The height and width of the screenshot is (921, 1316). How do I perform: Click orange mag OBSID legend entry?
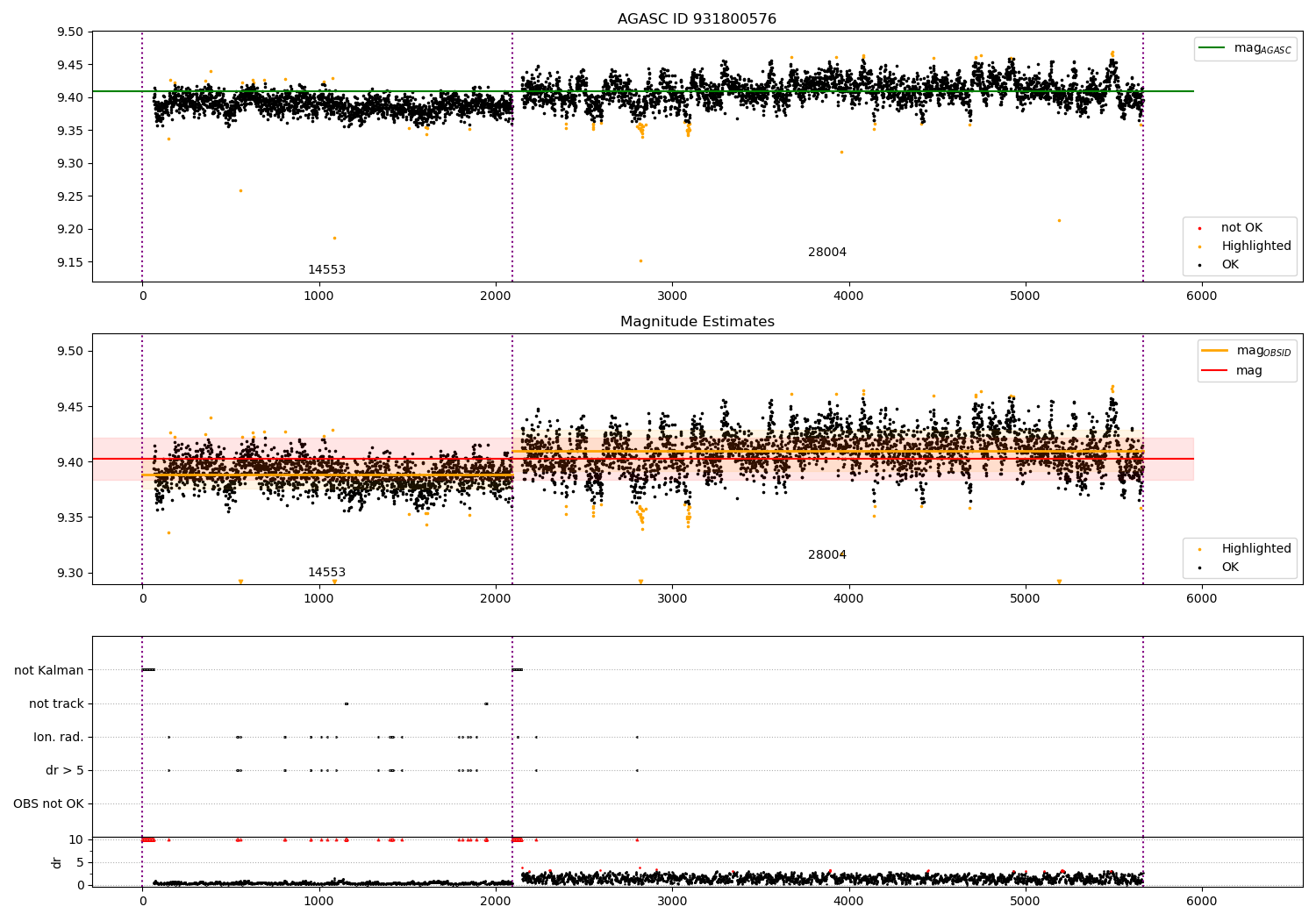point(1246,351)
